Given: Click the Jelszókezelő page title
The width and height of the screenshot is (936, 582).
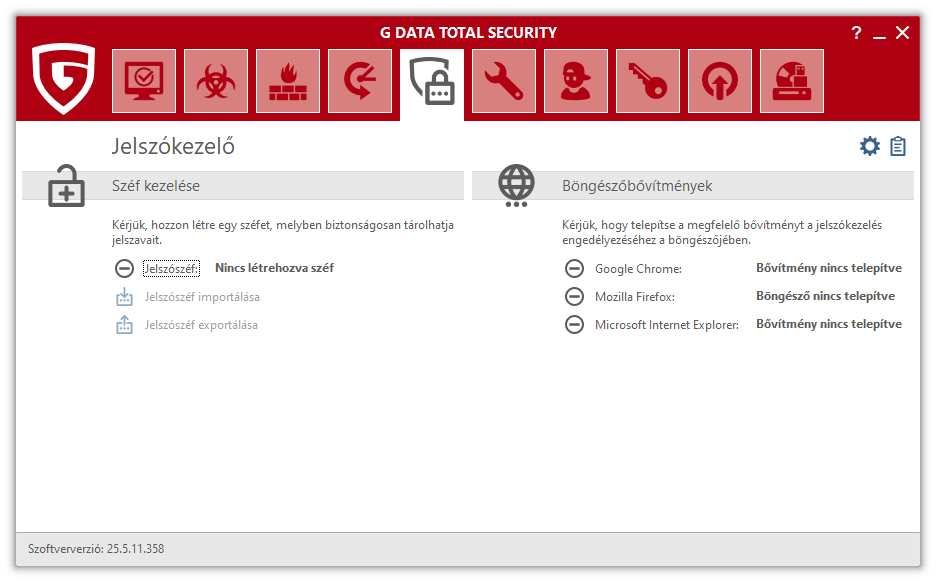Looking at the screenshot, I should [x=173, y=146].
